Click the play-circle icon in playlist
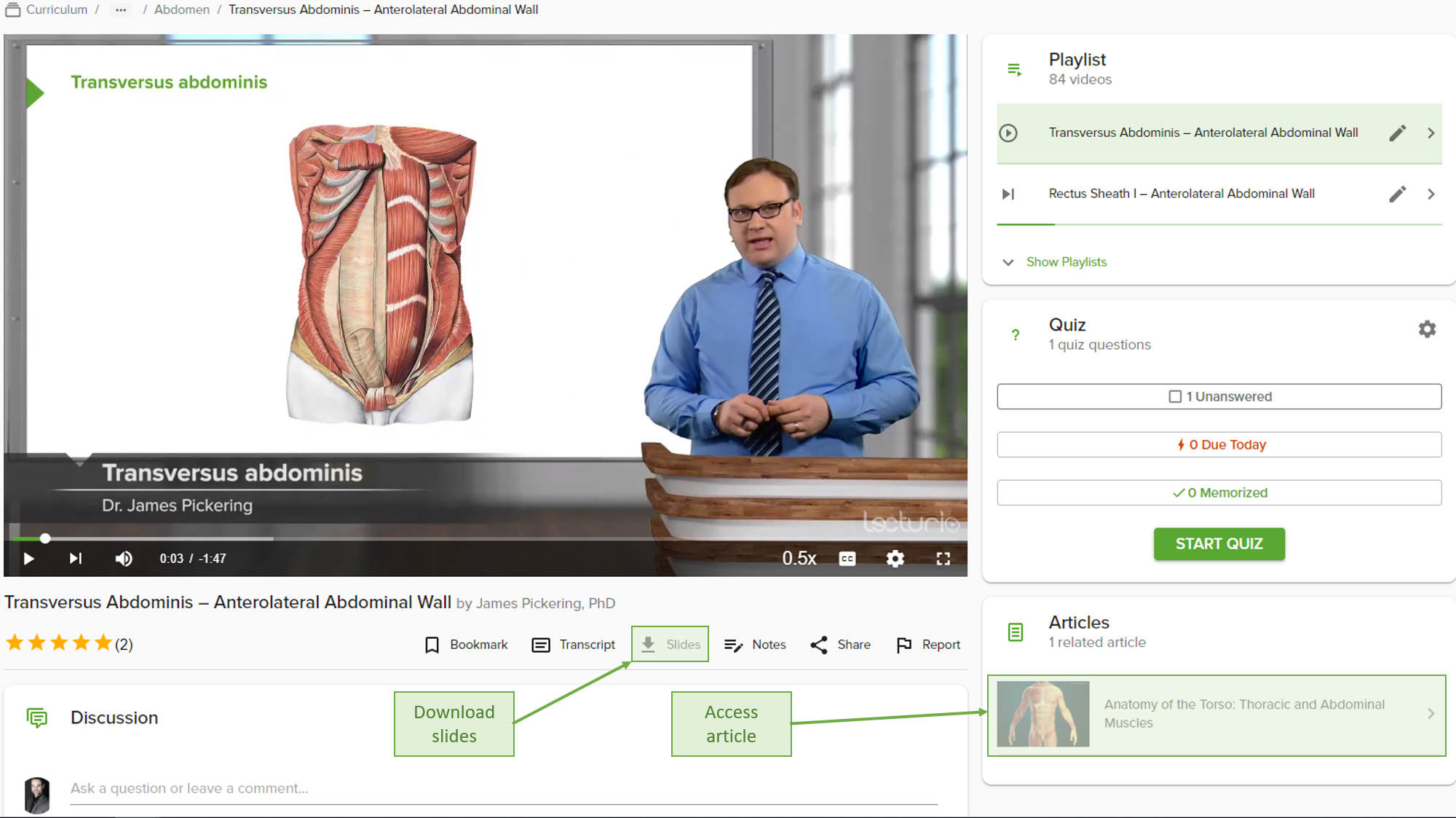Viewport: 1456px width, 818px height. pyautogui.click(x=1008, y=133)
